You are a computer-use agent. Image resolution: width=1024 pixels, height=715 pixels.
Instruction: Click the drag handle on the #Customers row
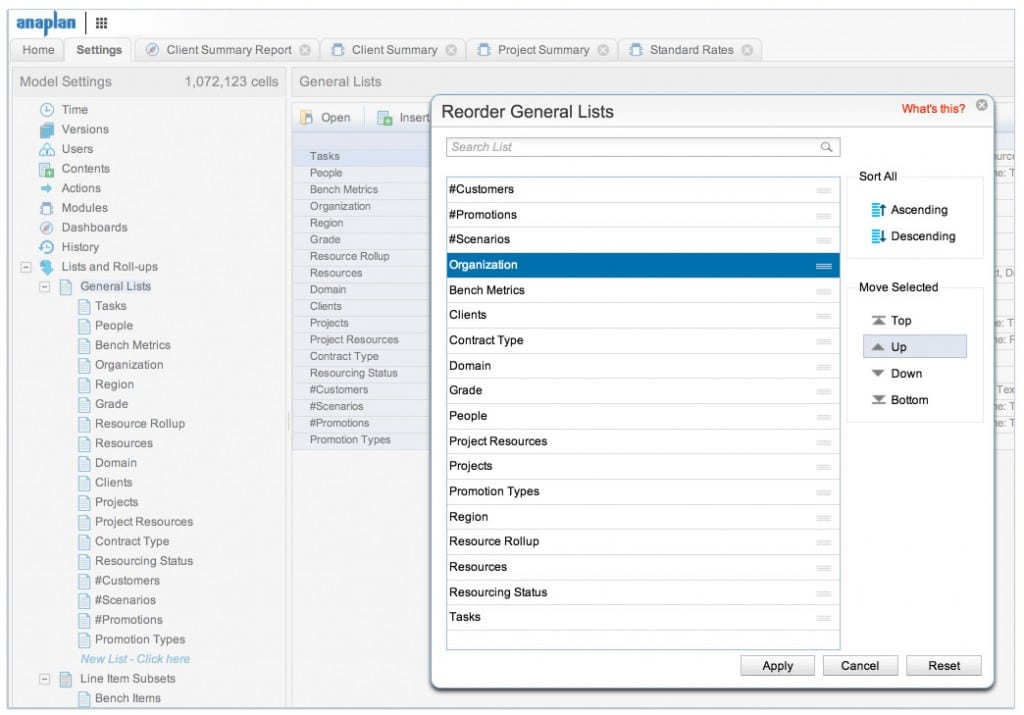coord(824,190)
